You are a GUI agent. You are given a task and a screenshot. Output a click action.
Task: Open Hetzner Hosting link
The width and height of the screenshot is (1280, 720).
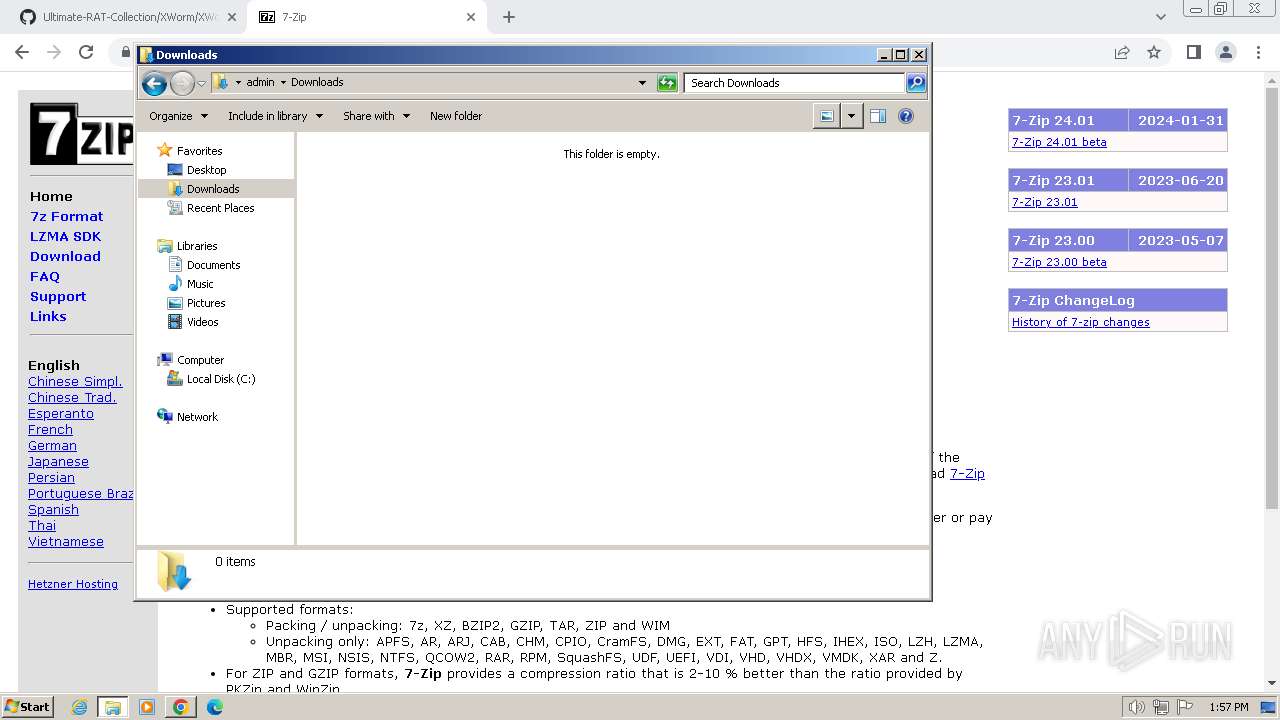[x=73, y=584]
